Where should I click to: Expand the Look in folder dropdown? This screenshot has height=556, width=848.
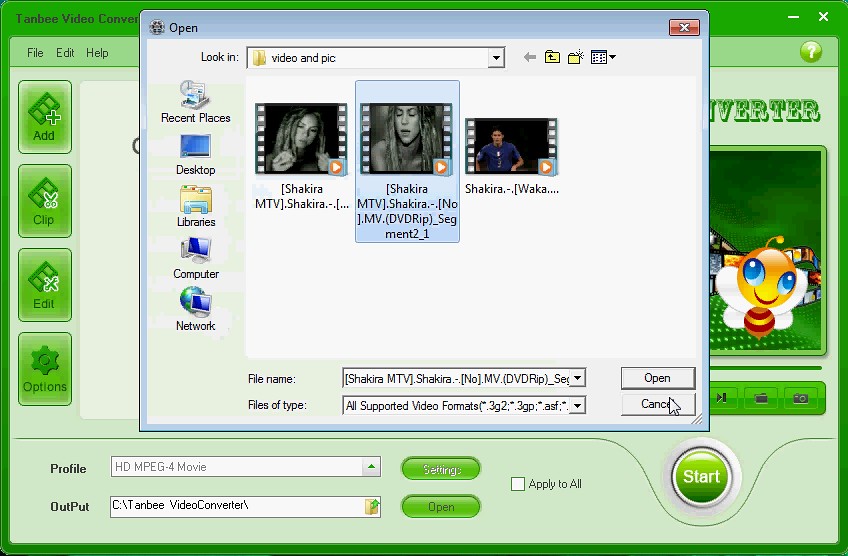point(496,58)
